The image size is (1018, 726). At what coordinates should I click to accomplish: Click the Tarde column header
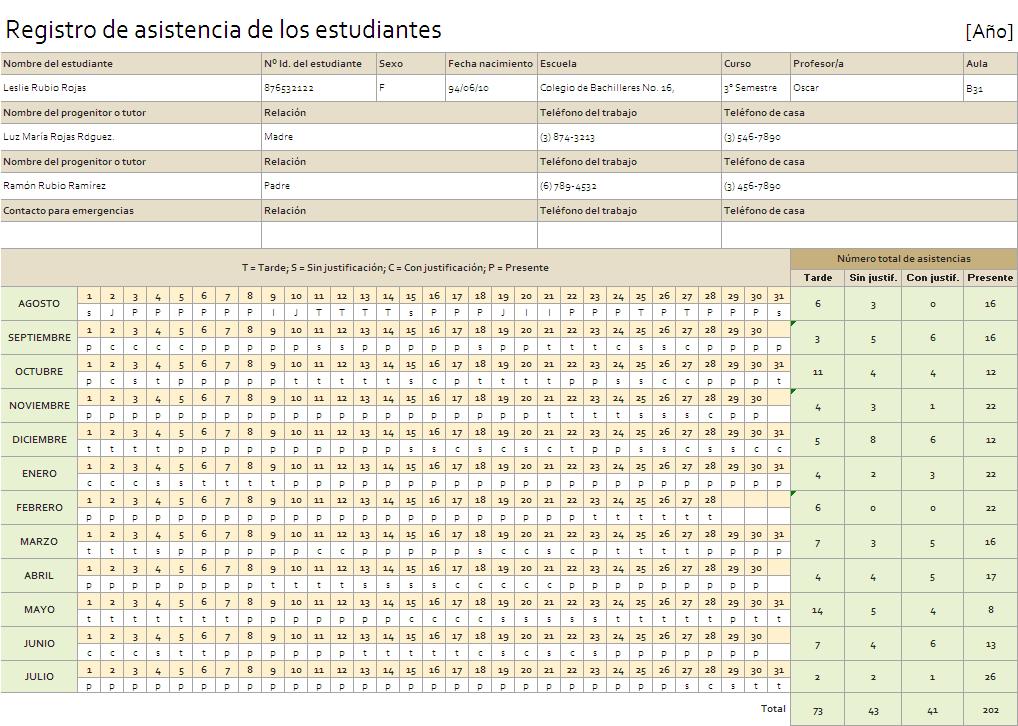click(817, 276)
